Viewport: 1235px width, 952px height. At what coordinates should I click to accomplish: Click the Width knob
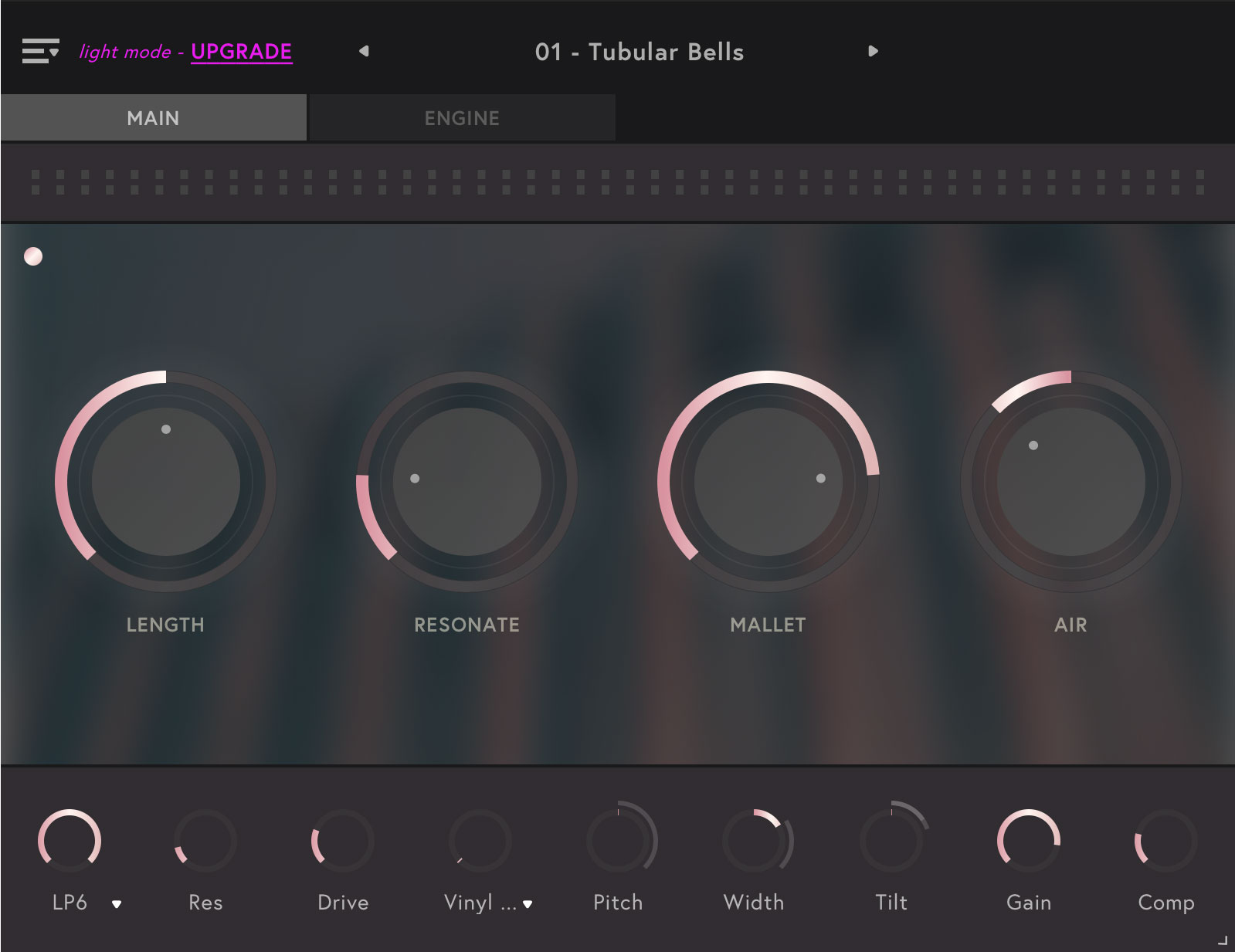pyautogui.click(x=755, y=841)
